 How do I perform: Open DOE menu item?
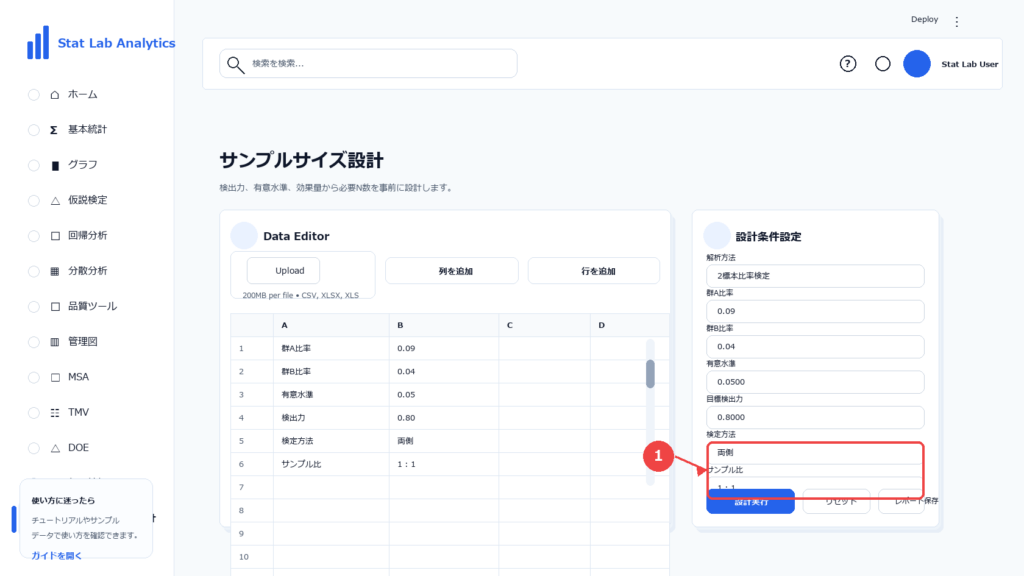[x=78, y=448]
